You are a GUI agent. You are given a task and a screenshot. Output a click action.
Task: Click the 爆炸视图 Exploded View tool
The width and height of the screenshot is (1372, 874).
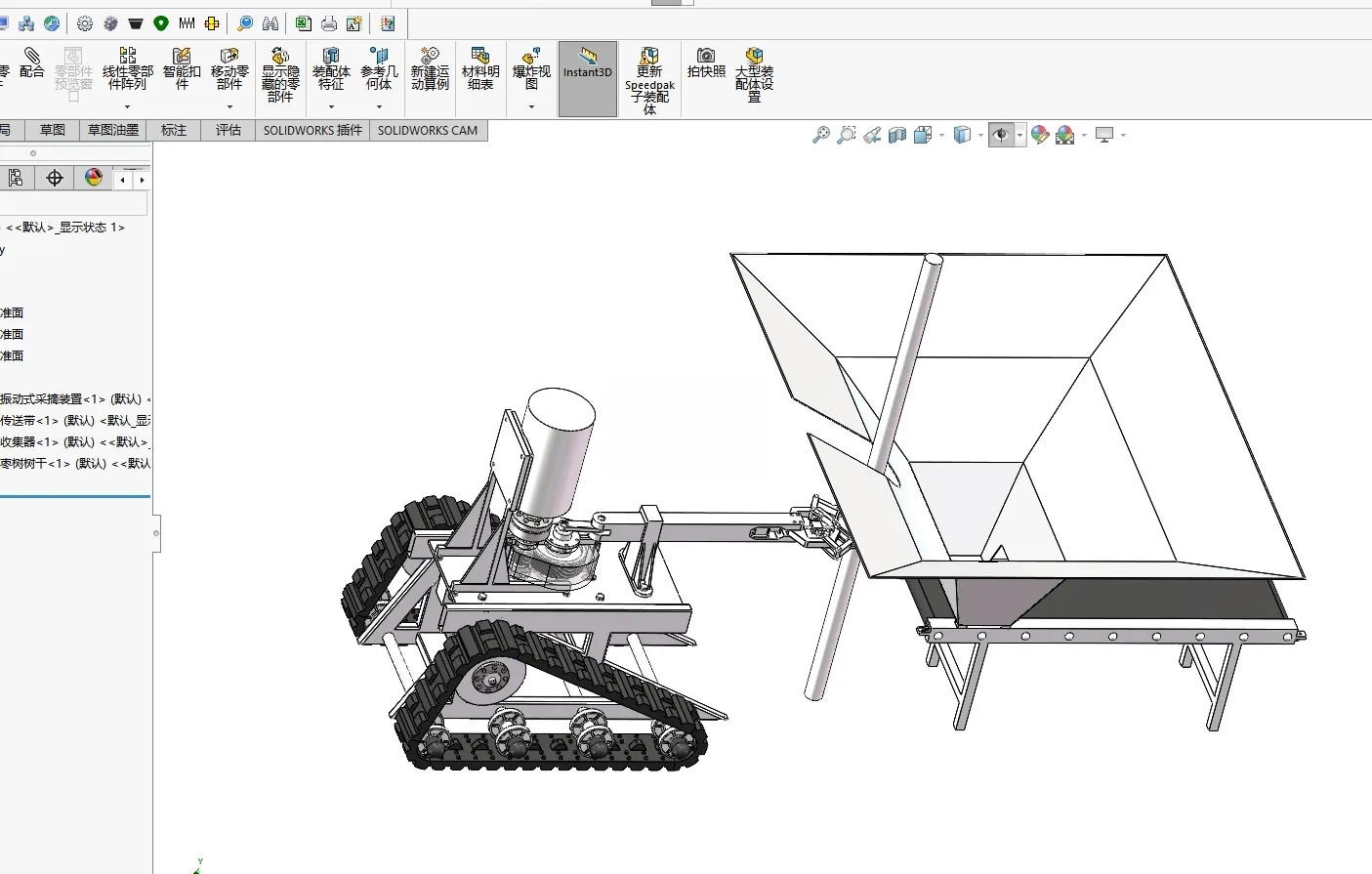pos(531,69)
